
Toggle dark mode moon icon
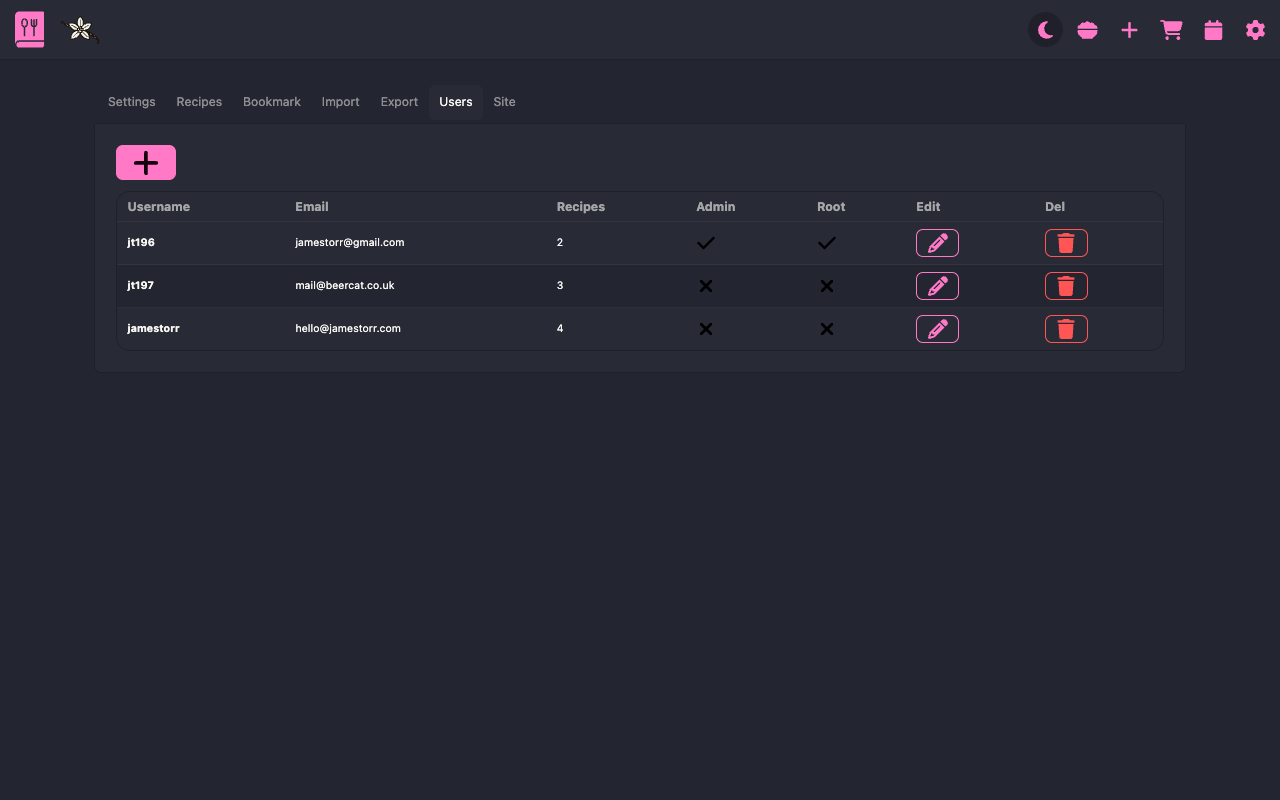1046,30
